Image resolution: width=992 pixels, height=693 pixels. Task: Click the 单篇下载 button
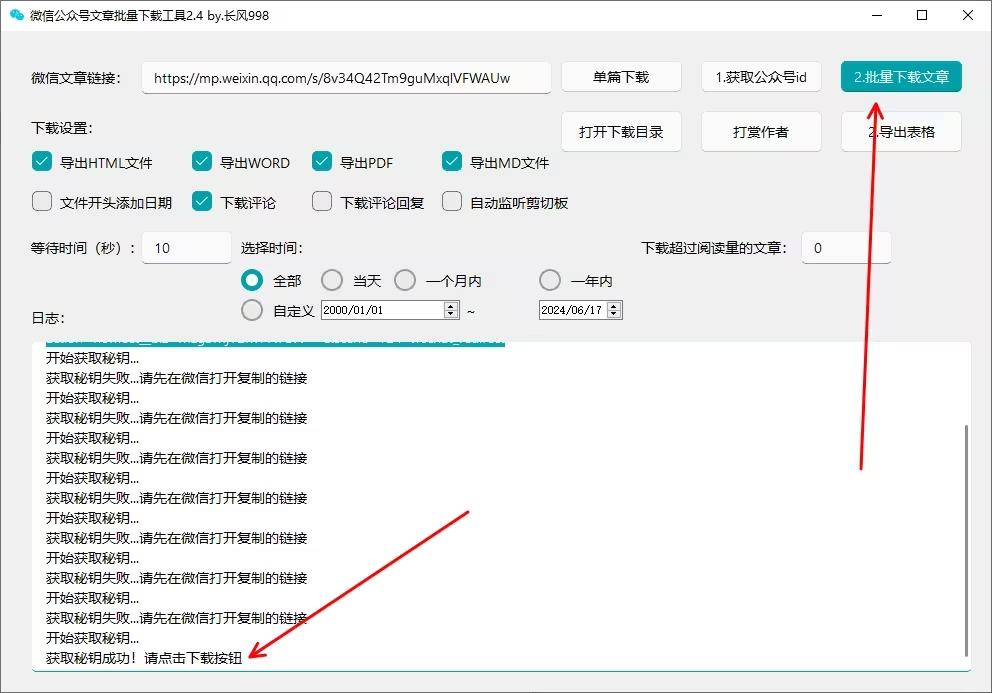click(621, 77)
